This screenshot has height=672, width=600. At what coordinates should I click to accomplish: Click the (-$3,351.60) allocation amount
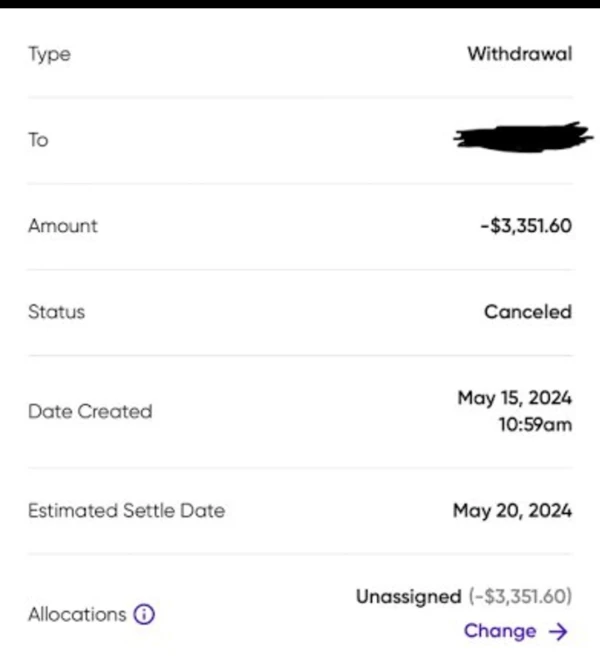(519, 597)
